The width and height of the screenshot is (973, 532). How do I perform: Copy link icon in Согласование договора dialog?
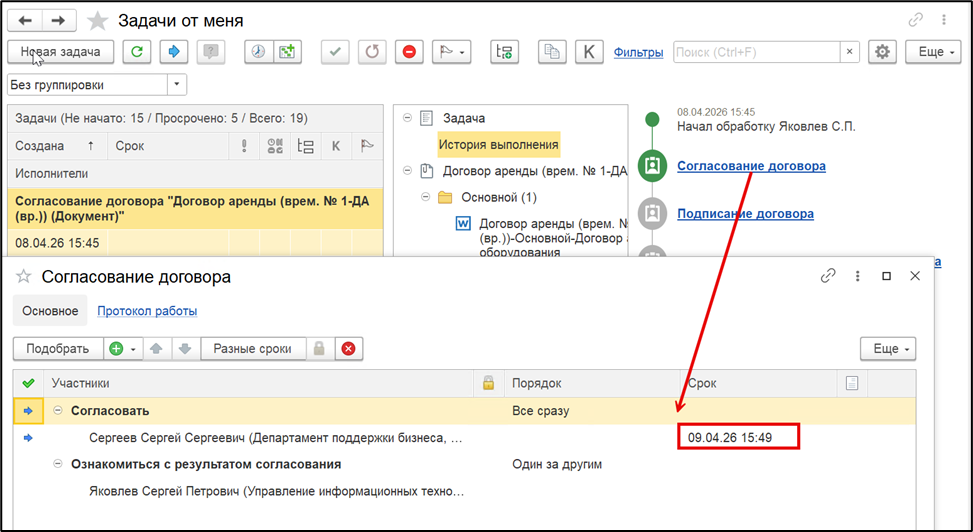tap(828, 276)
